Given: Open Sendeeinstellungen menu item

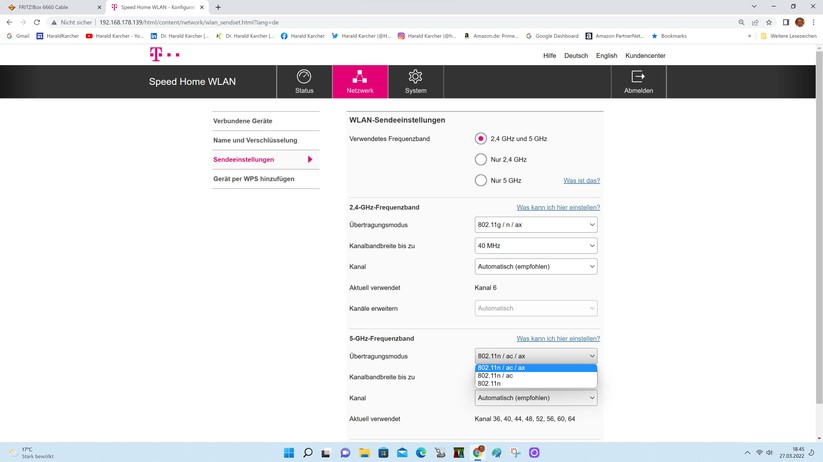Looking at the screenshot, I should point(266,160).
